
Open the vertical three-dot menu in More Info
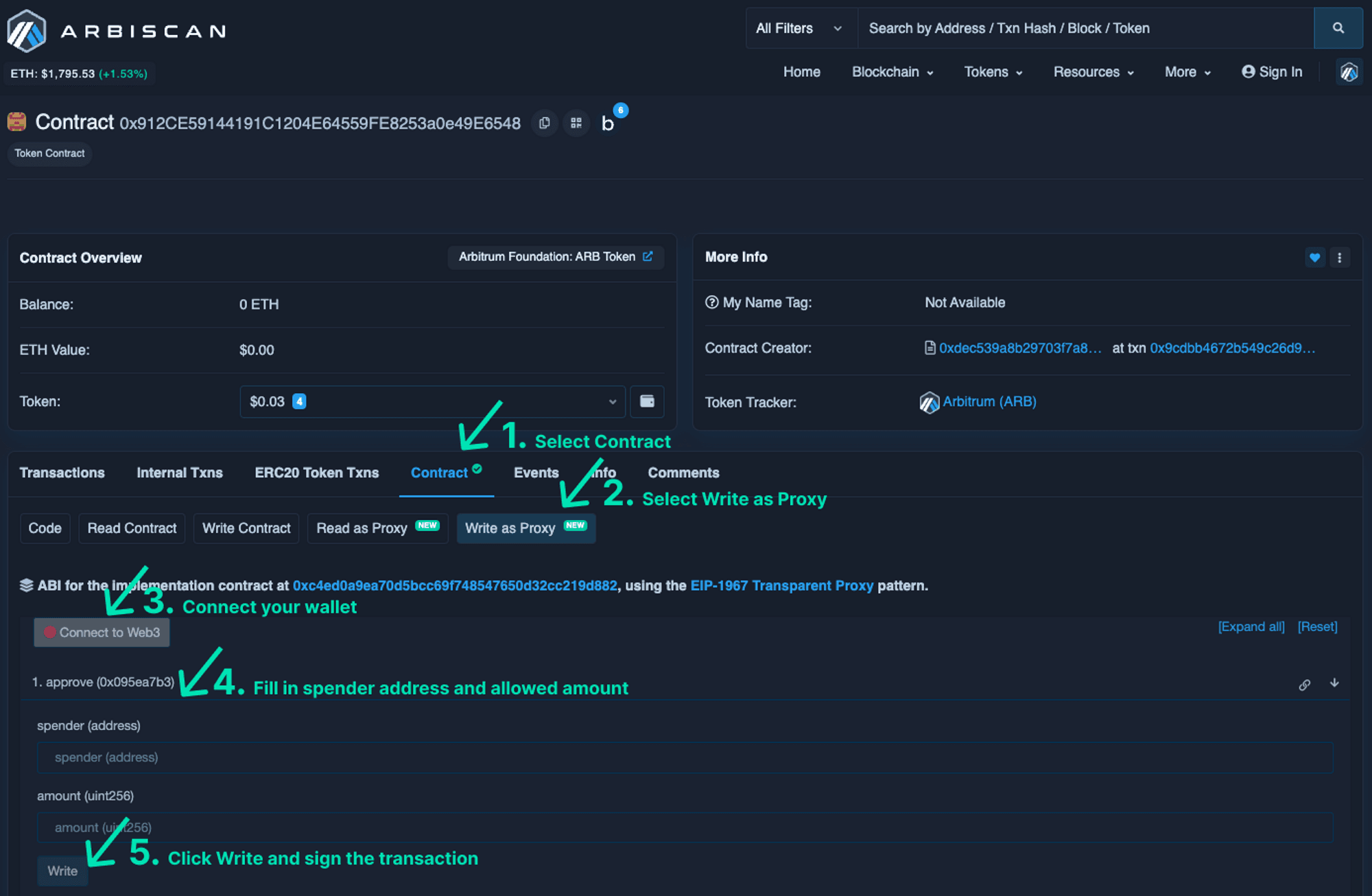click(1340, 257)
